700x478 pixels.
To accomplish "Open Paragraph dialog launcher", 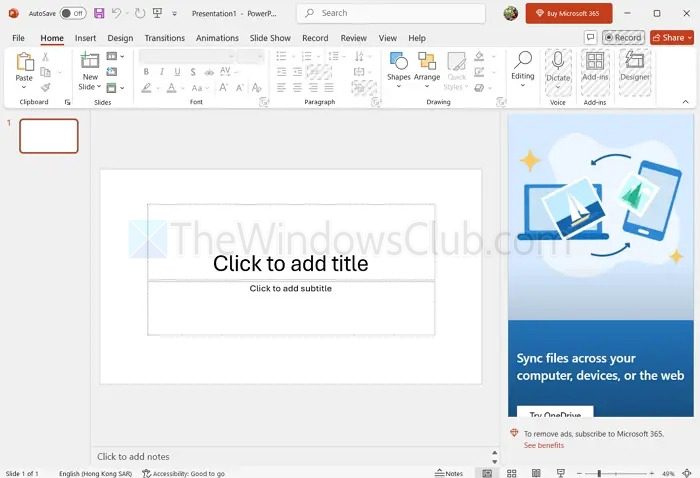I will click(x=376, y=102).
